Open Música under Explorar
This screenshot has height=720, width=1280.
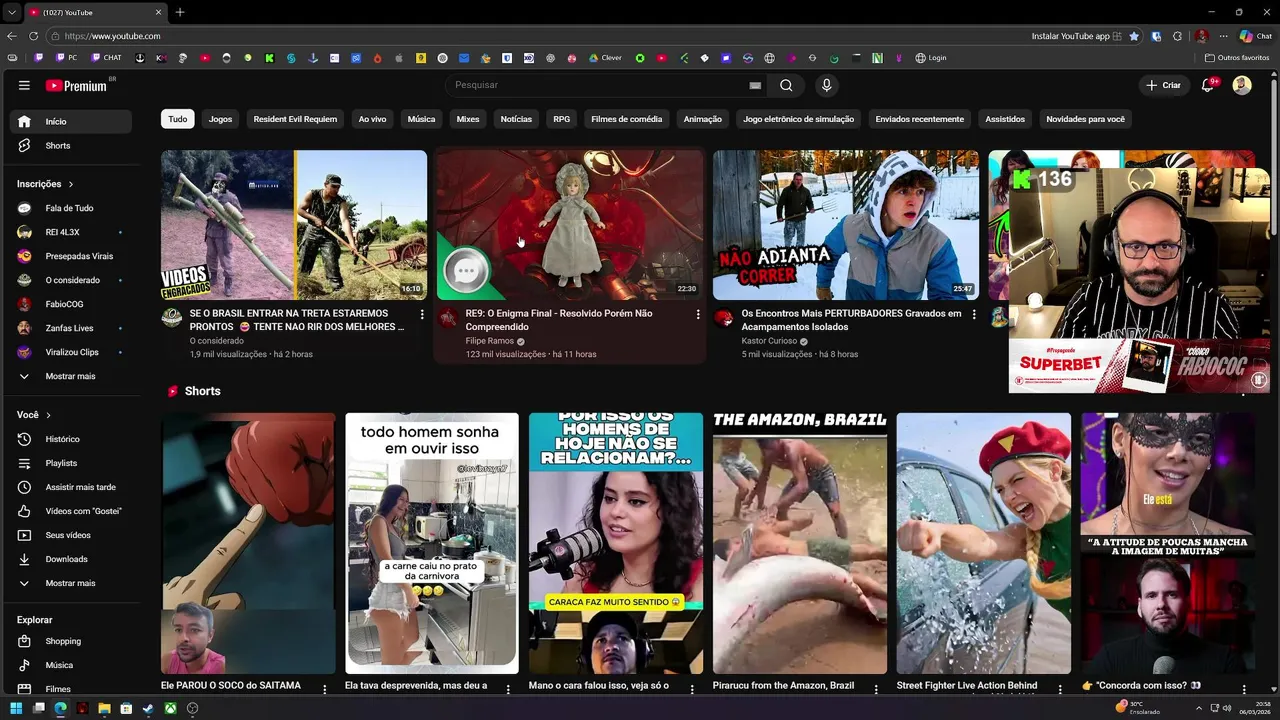(x=71, y=665)
